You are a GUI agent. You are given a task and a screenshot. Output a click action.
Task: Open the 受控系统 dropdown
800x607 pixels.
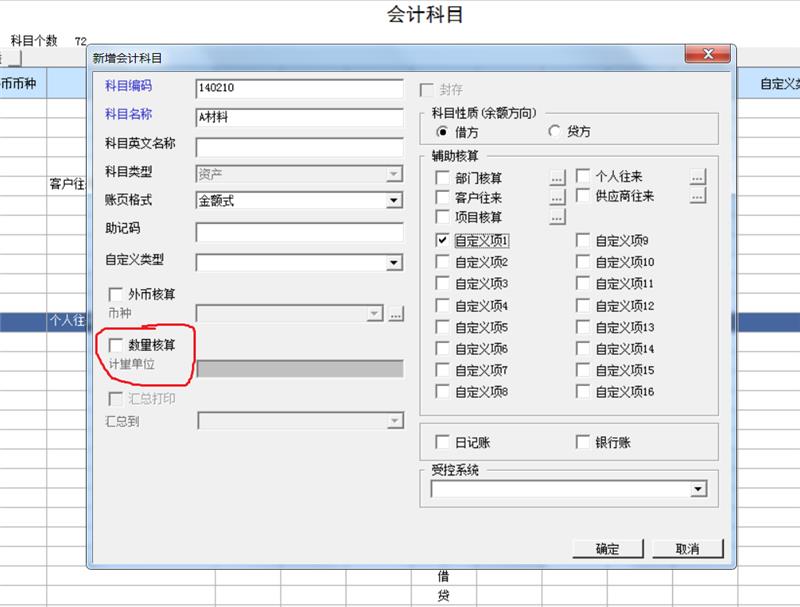[698, 489]
